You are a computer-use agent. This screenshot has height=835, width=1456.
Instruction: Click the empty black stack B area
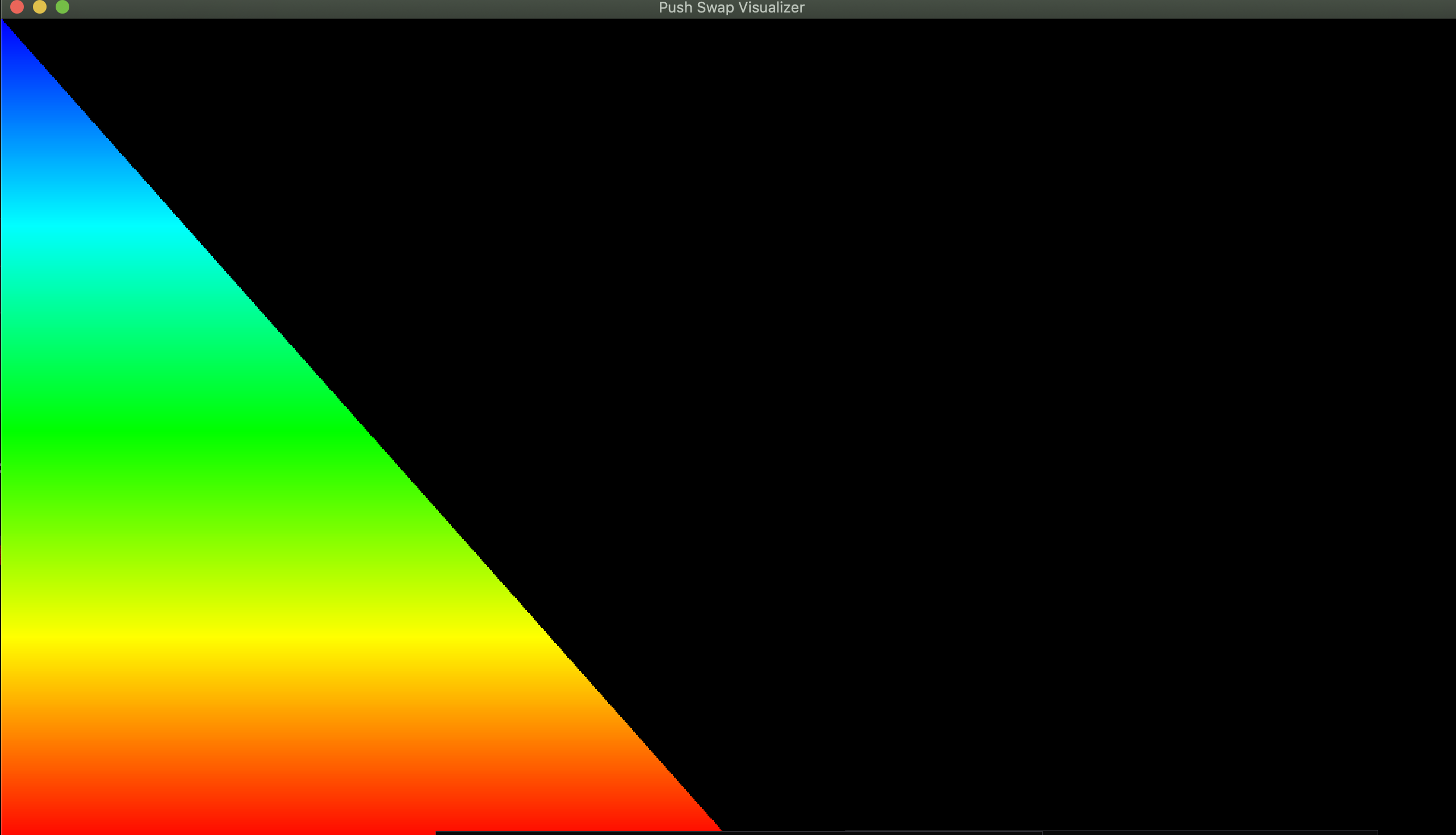pyautogui.click(x=1089, y=402)
